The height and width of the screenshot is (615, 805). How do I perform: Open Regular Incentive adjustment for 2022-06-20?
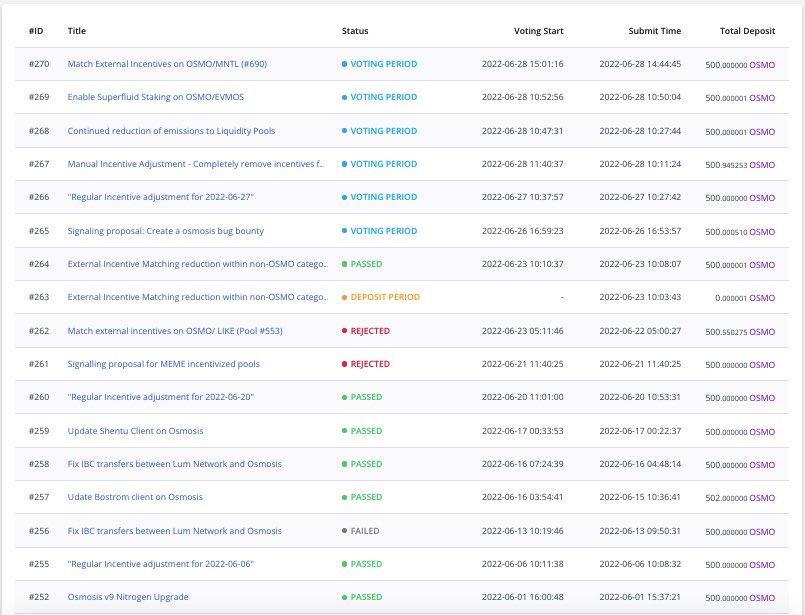(x=160, y=397)
